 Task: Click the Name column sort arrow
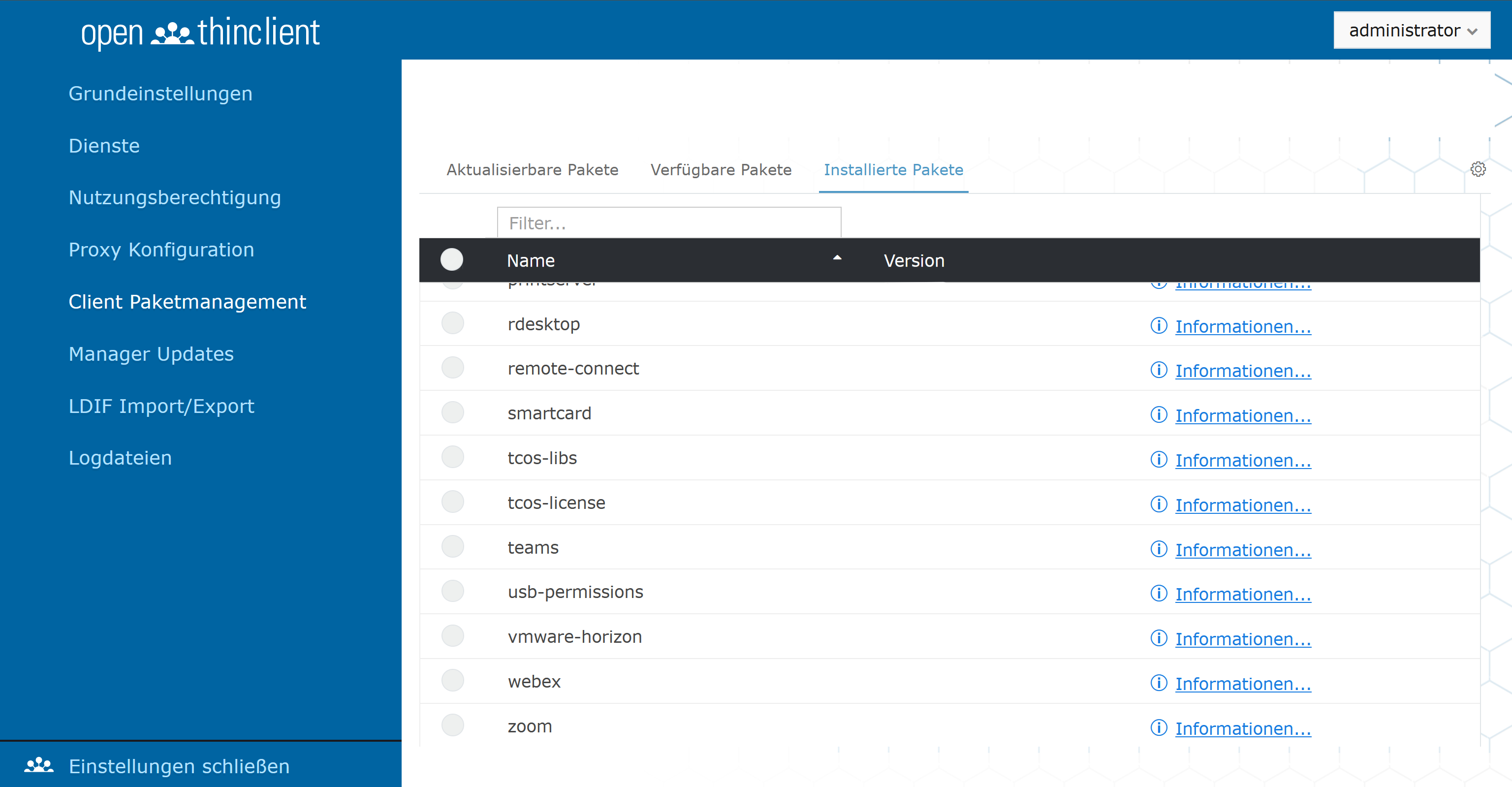point(837,258)
